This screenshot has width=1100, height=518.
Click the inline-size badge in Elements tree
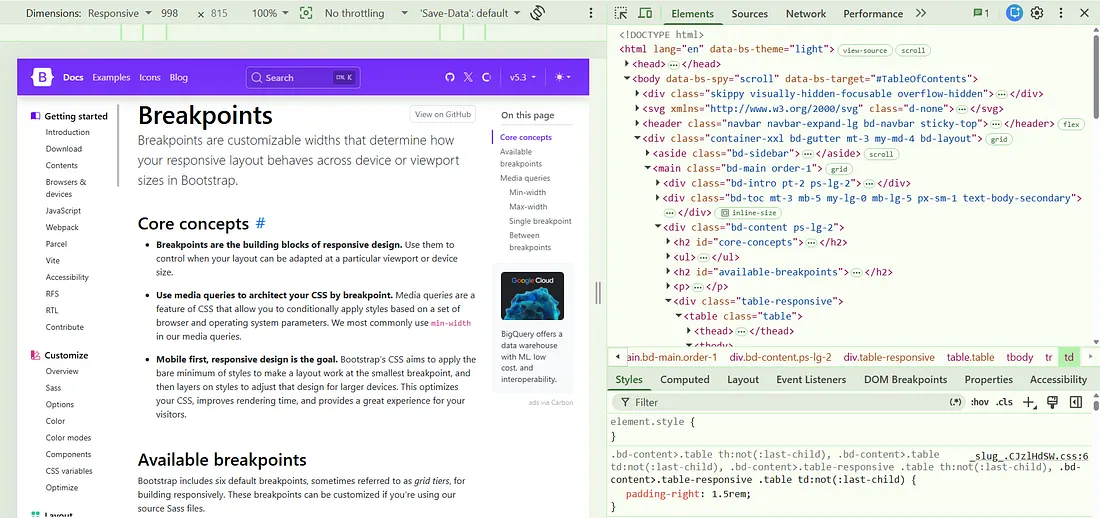748,213
